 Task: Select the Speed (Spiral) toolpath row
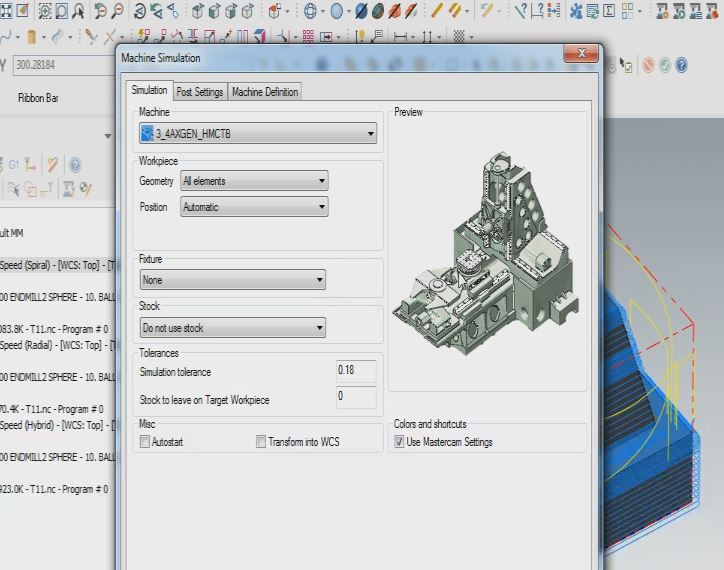pyautogui.click(x=59, y=265)
